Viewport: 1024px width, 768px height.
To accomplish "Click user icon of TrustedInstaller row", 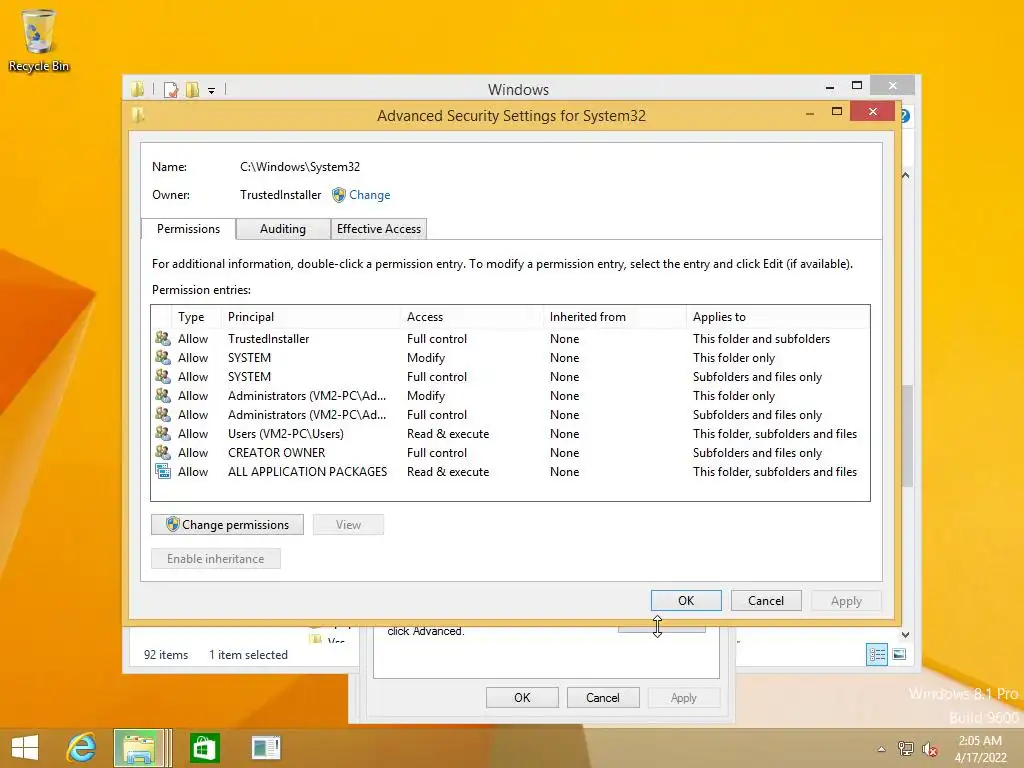I will [x=163, y=338].
